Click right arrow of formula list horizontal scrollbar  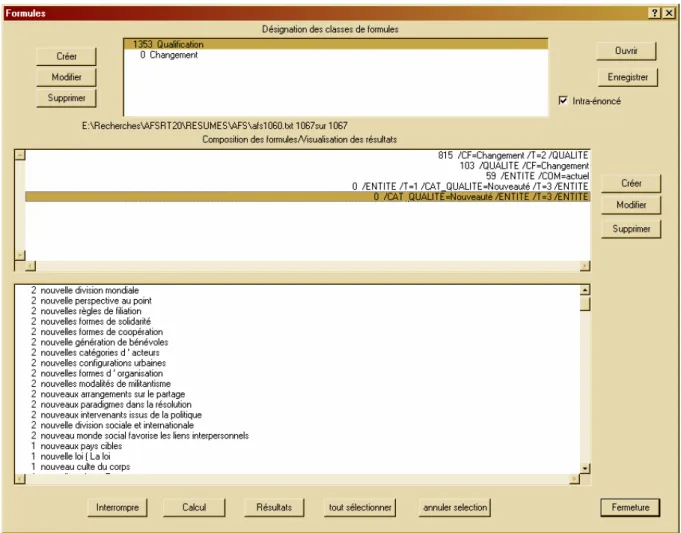pyautogui.click(x=585, y=265)
